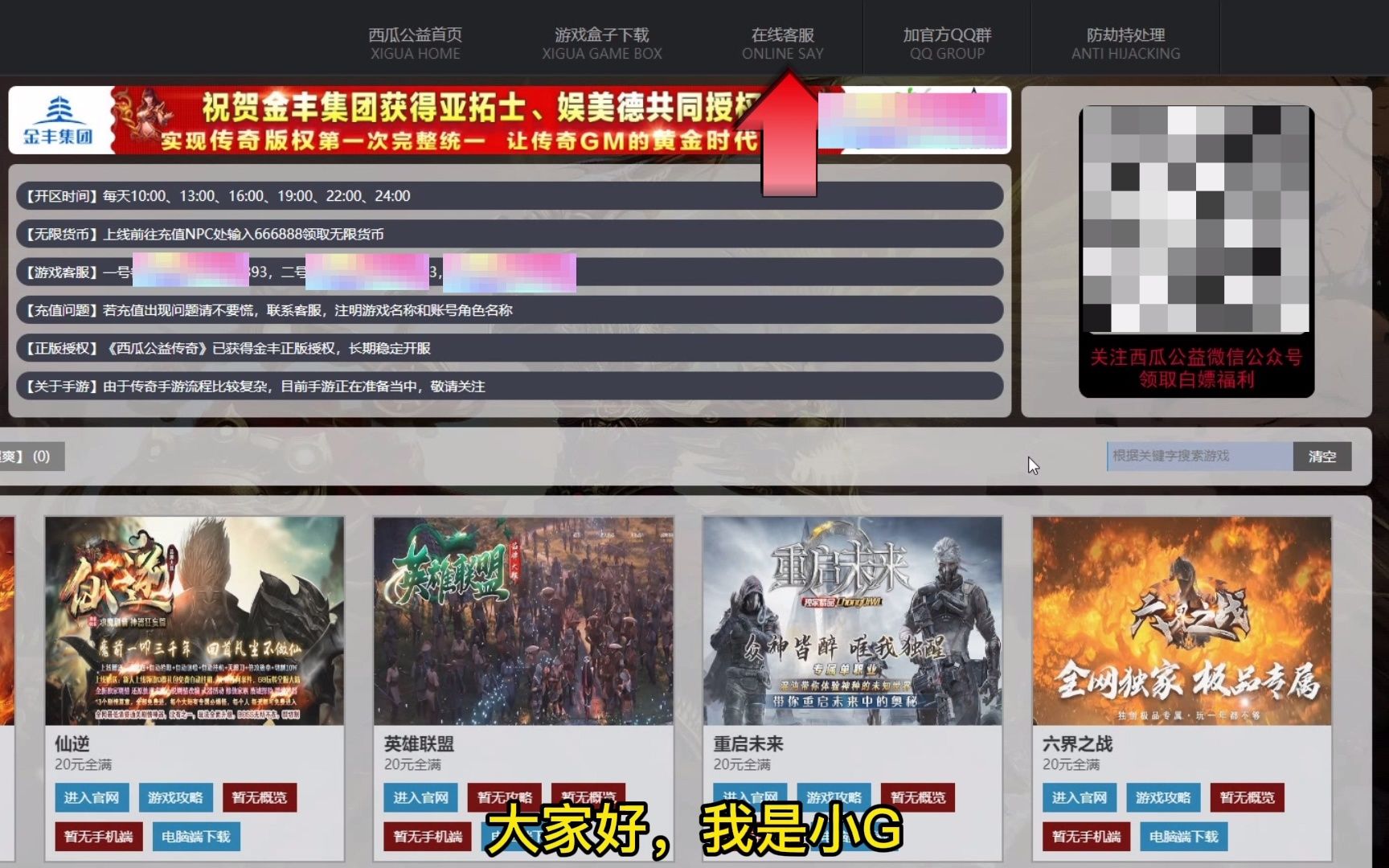Click 暂无手机端 under 英雄联盟

click(428, 837)
